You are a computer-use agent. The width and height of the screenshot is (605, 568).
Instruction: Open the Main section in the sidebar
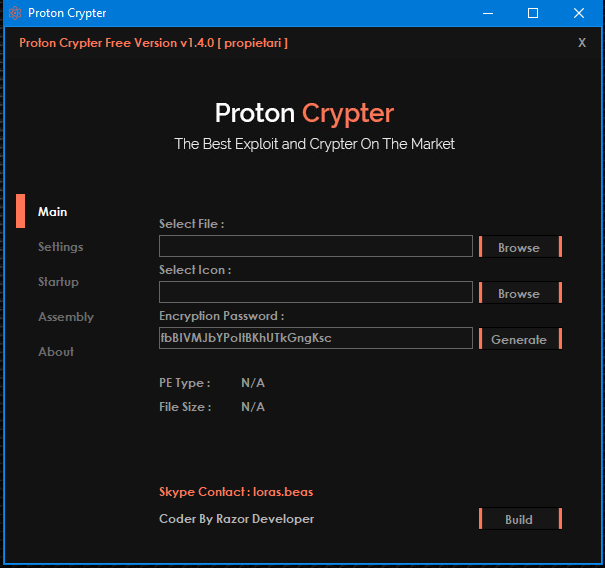click(52, 211)
